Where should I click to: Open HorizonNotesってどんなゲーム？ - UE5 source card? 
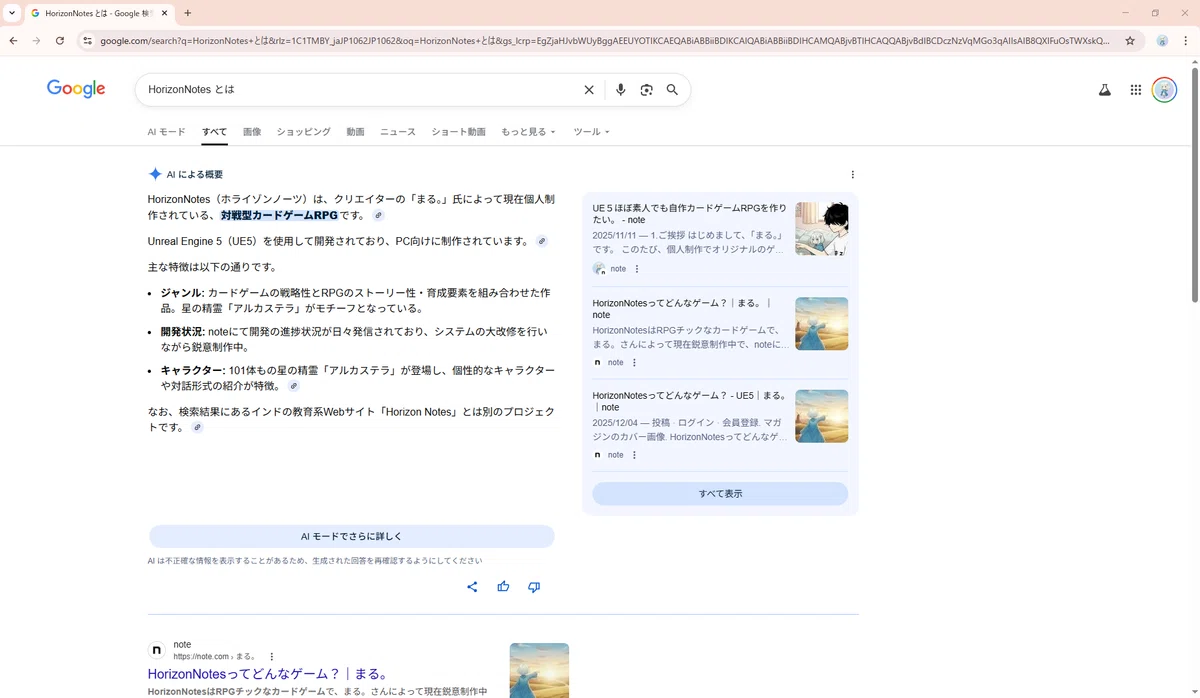(690, 401)
